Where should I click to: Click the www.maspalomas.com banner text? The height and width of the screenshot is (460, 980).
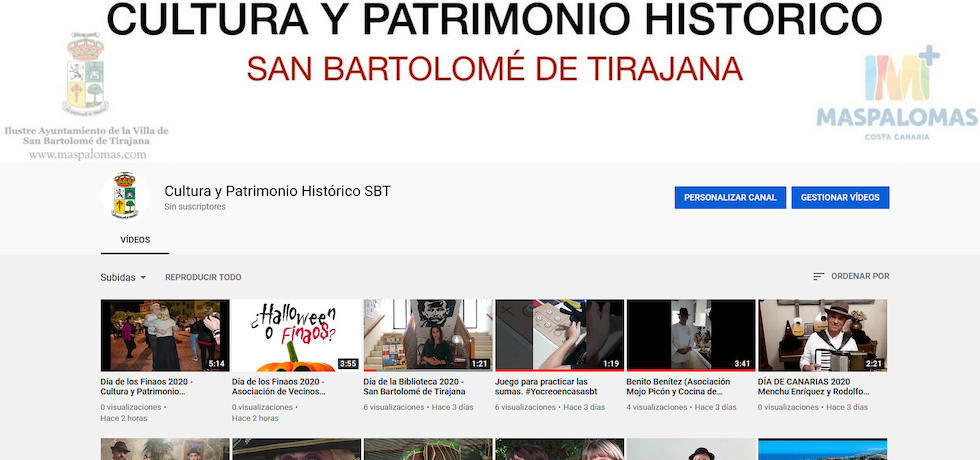click(87, 155)
